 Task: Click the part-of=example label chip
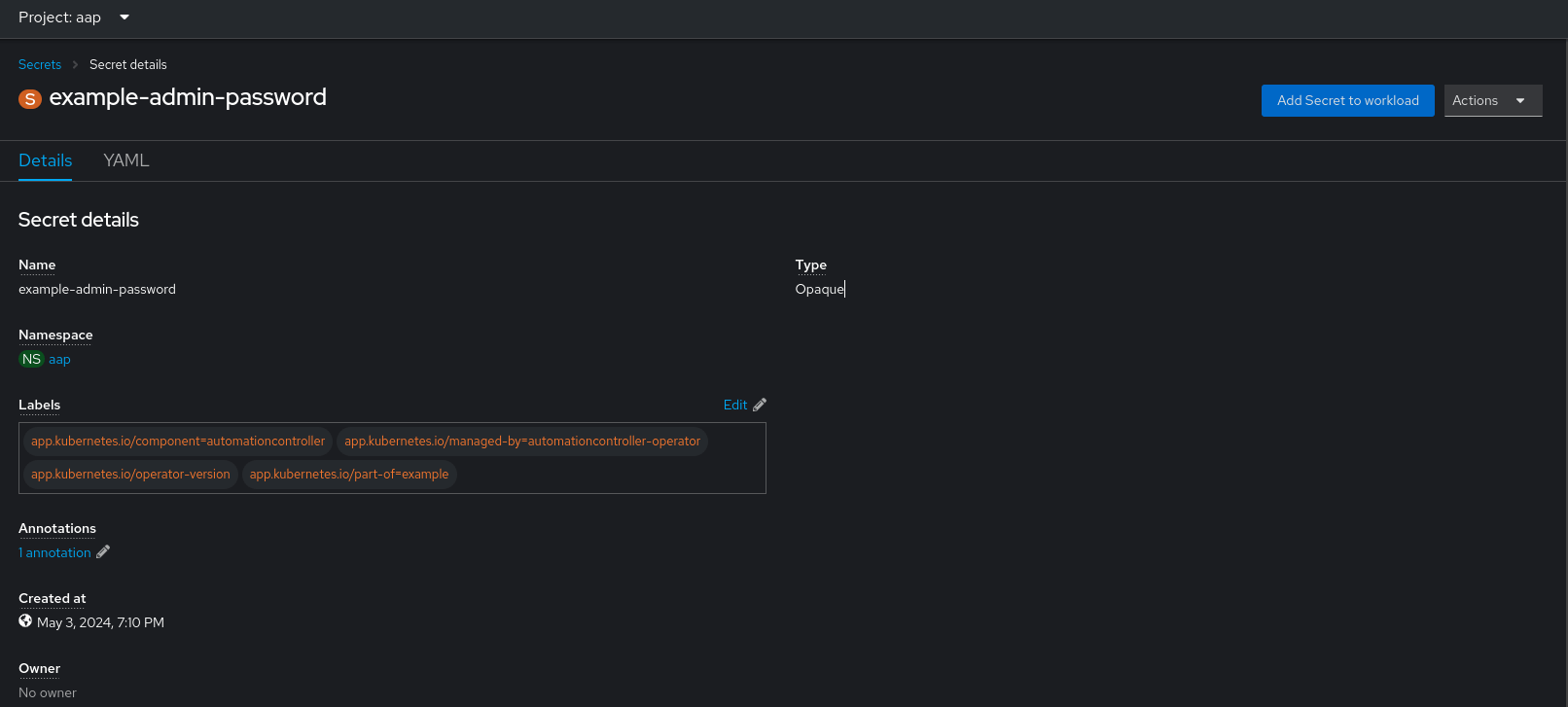tap(349, 475)
